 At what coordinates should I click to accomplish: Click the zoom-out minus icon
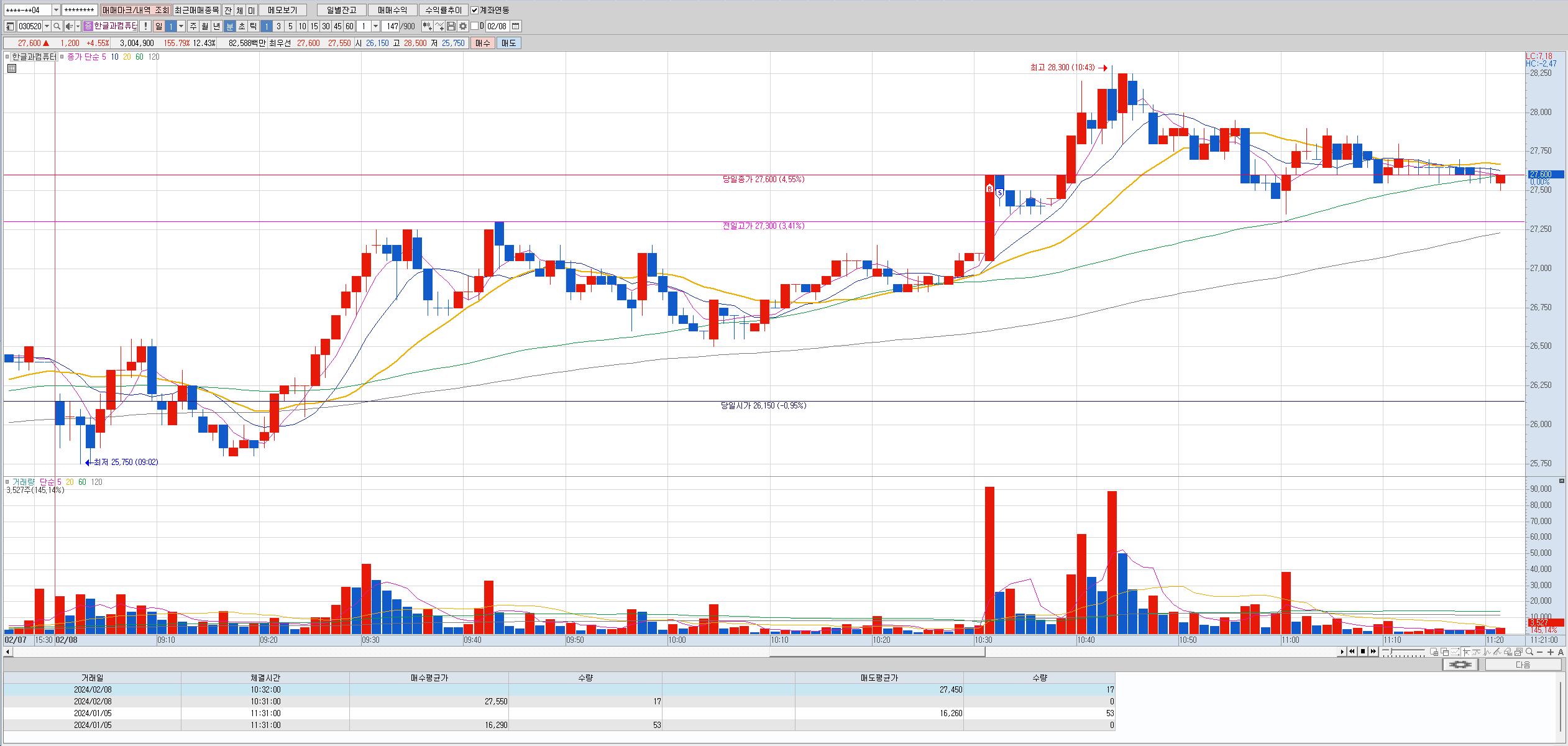click(x=1539, y=652)
